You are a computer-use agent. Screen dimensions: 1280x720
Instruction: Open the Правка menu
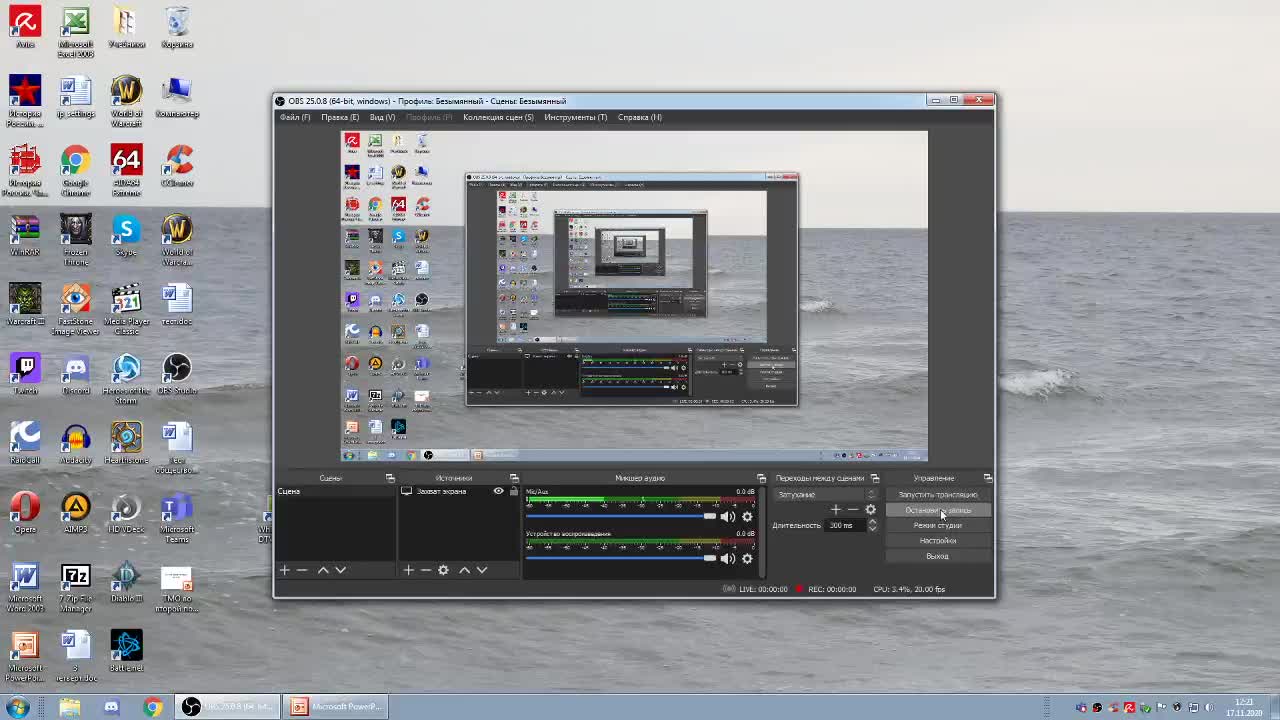[340, 117]
